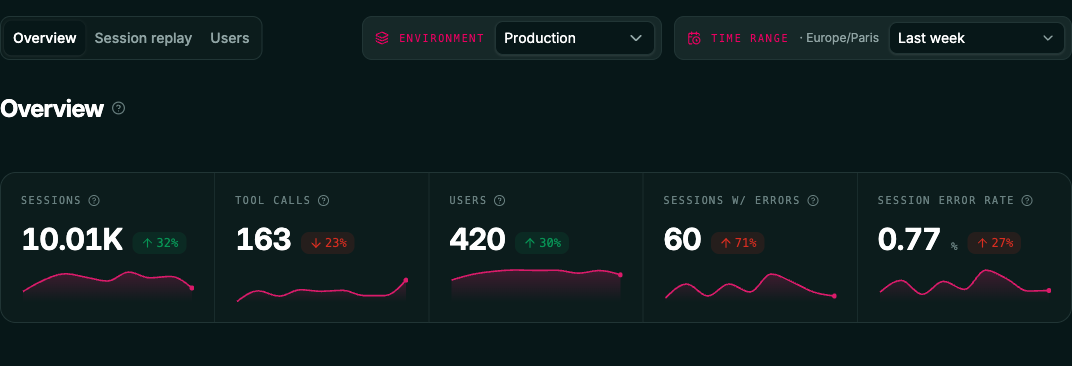This screenshot has width=1072, height=366.
Task: Click the TIME RANGE label text
Action: (x=749, y=38)
